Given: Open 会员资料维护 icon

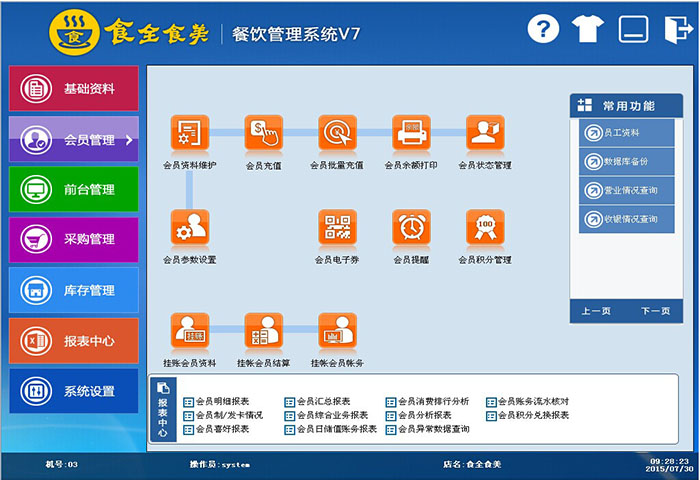Looking at the screenshot, I should coord(190,133).
